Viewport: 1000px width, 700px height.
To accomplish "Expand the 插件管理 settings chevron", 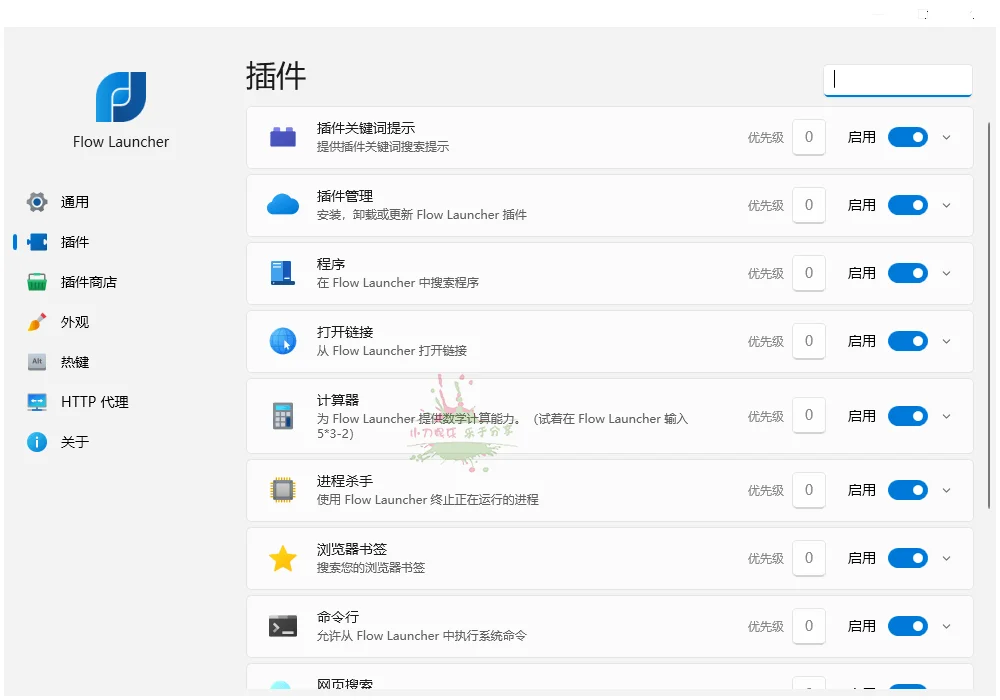I will 946,204.
